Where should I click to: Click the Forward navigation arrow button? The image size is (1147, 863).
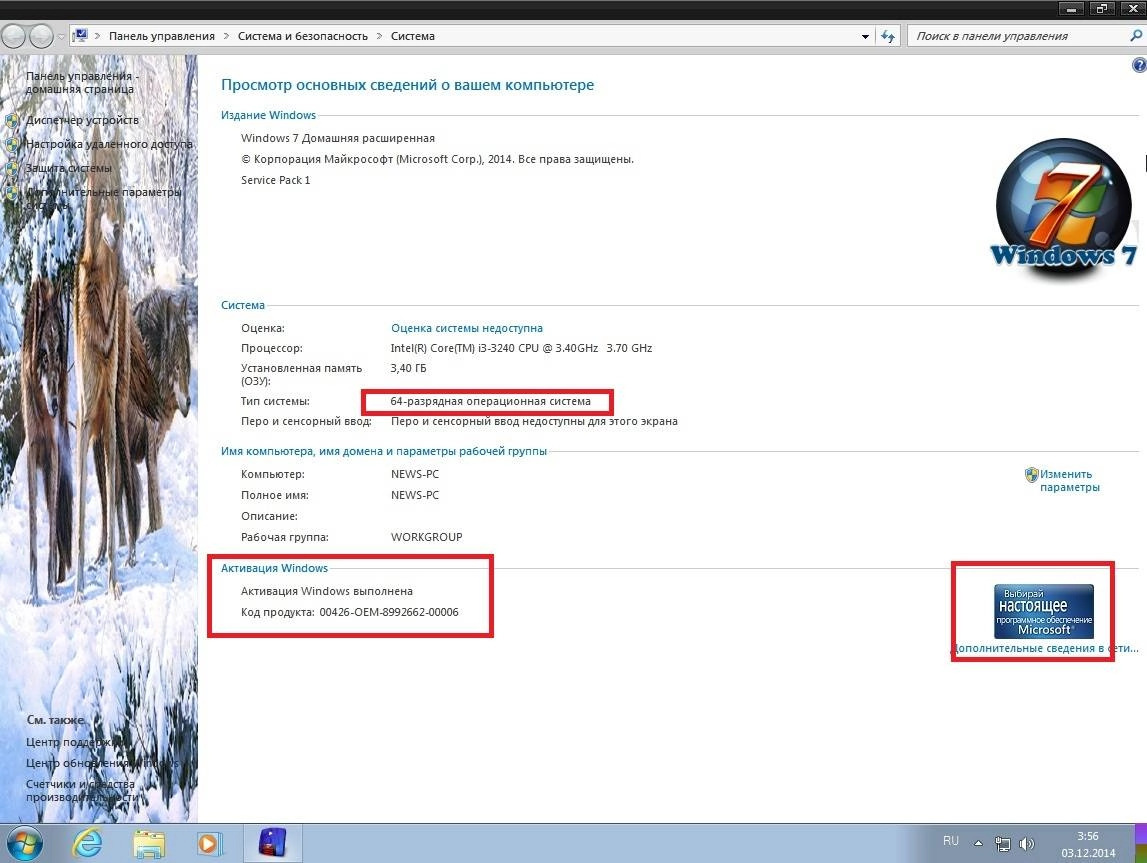tap(41, 36)
